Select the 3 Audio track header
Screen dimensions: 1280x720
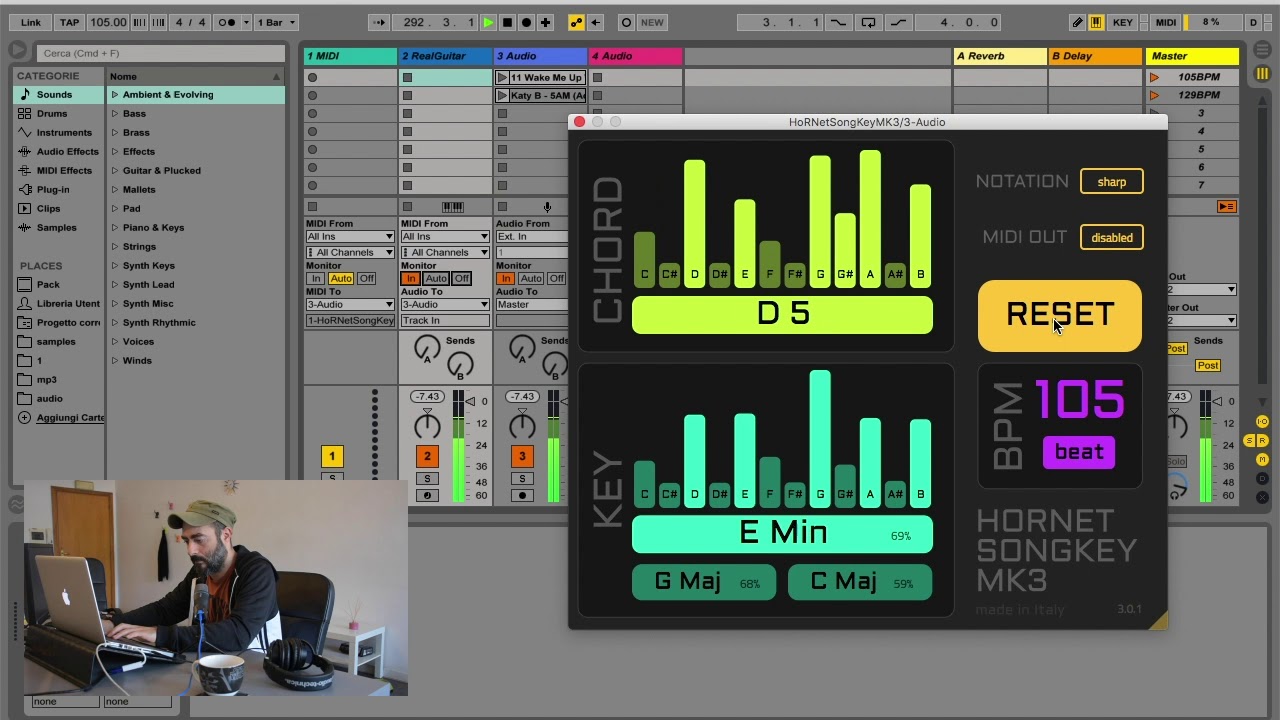[x=540, y=56]
